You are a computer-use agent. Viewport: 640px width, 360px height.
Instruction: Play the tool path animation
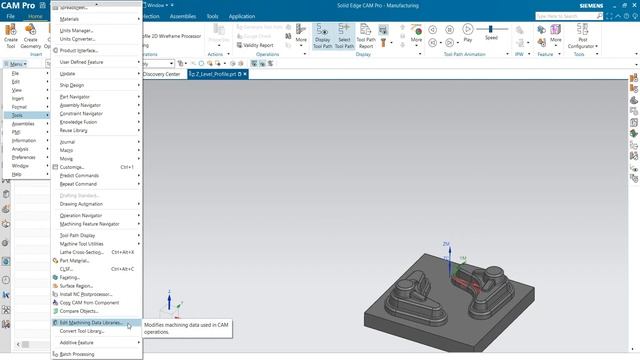(x=468, y=33)
